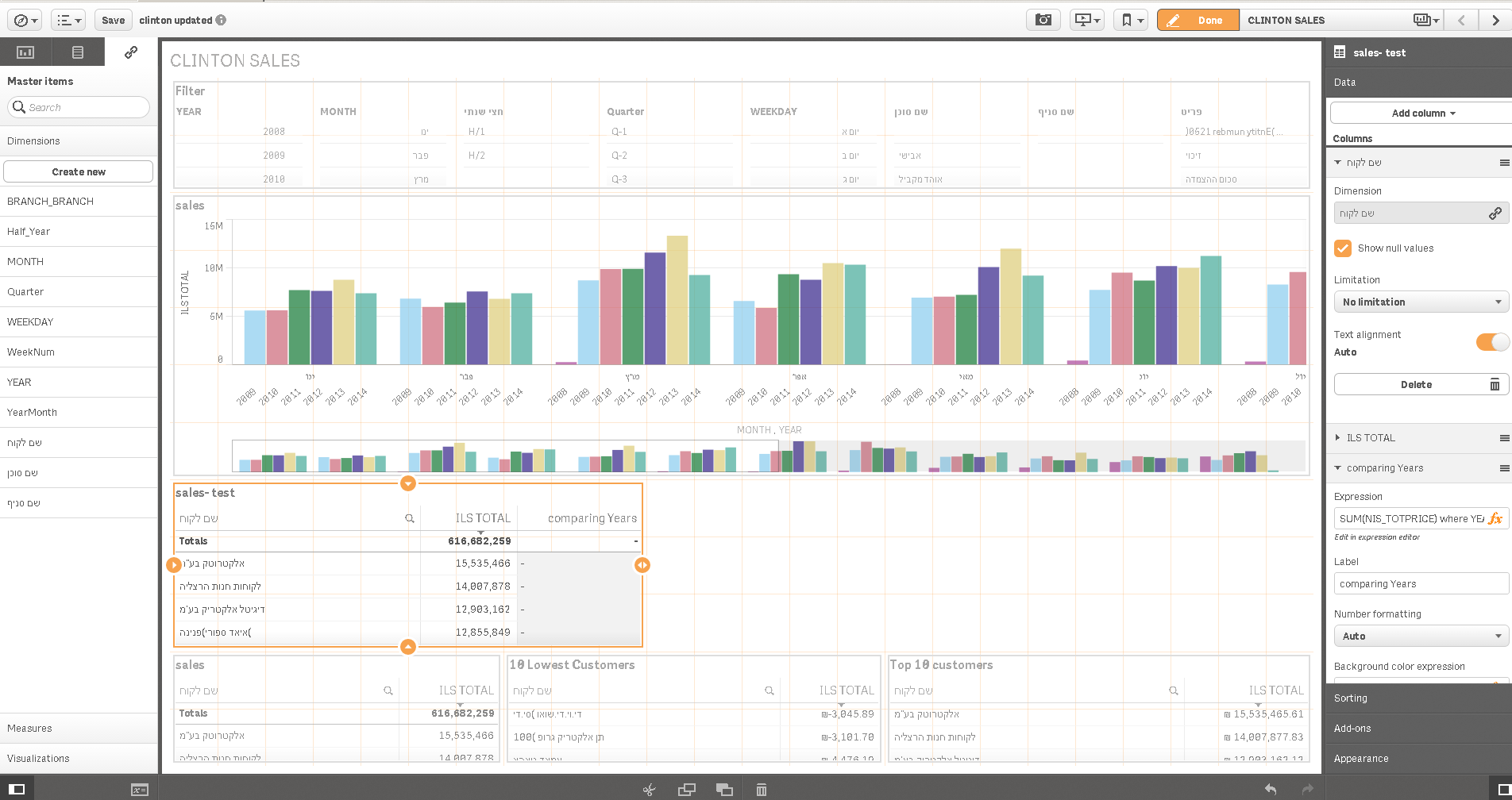Viewport: 1512px width, 800px height.
Task: Search the שם לקוח column in sales- test
Action: coord(410,518)
